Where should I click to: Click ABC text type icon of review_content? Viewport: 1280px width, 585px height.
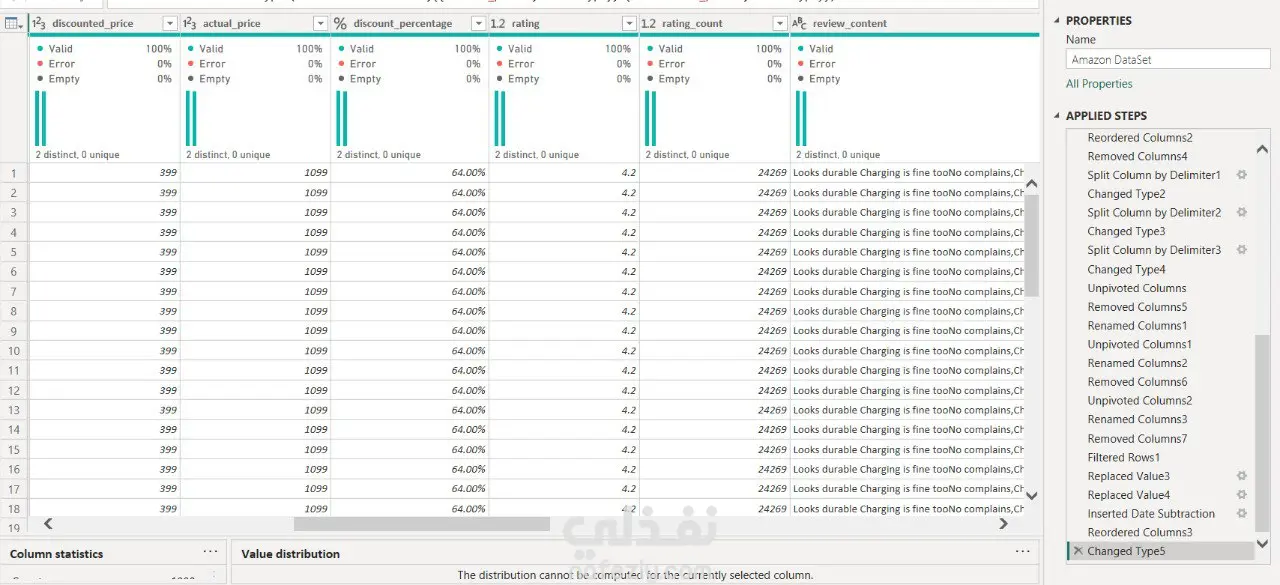click(x=799, y=23)
